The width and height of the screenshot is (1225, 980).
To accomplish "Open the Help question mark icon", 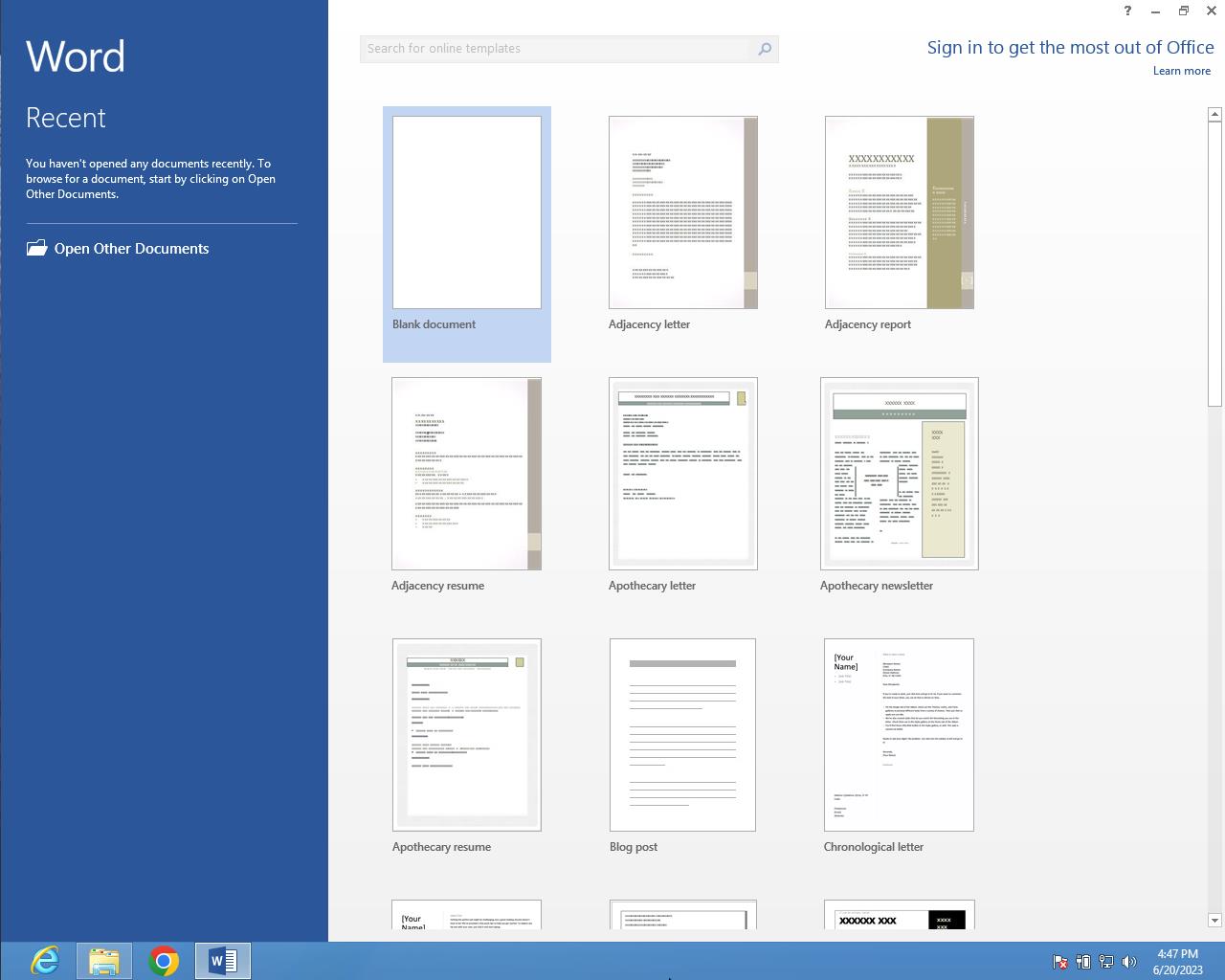I will point(1127,11).
